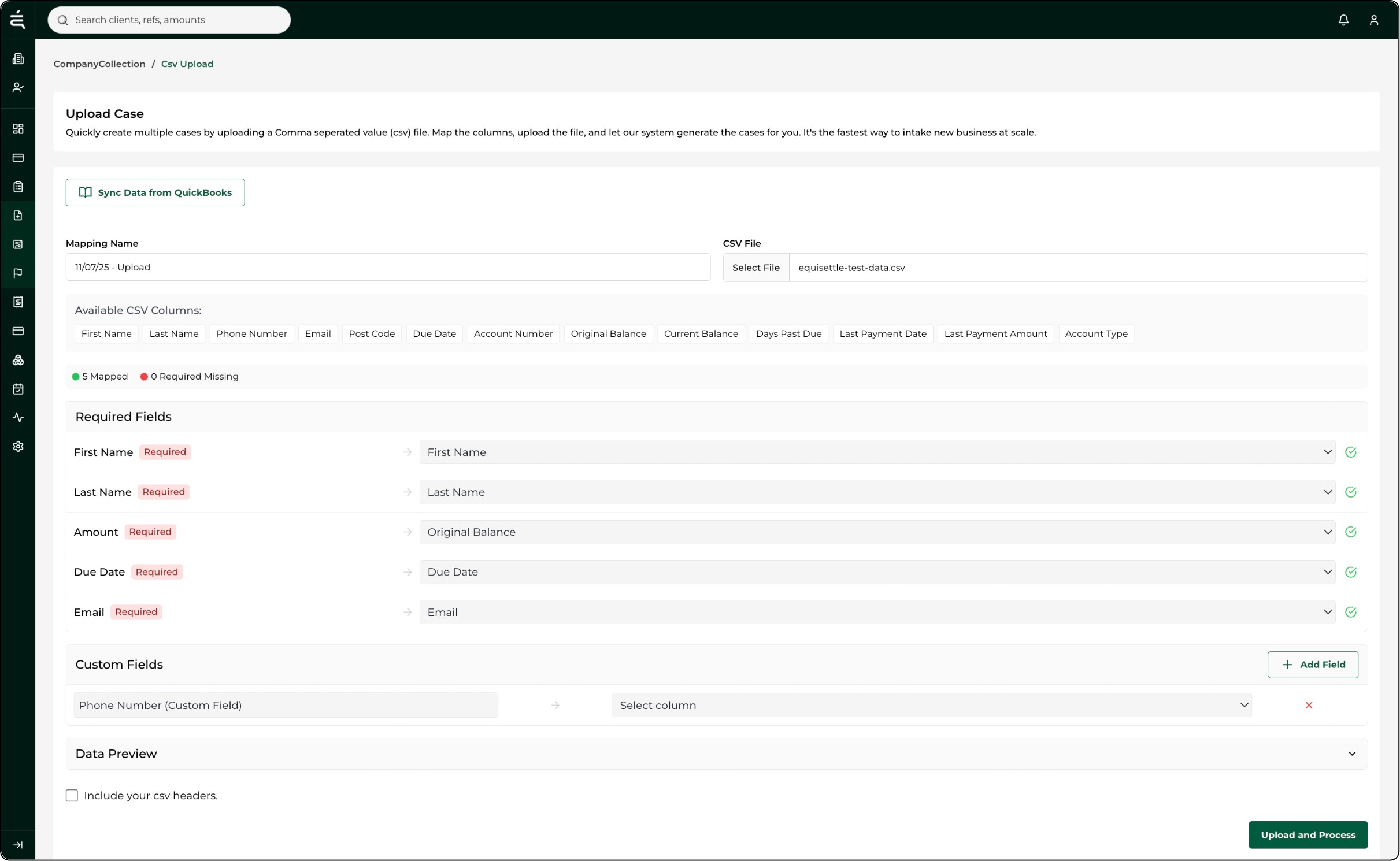Click the activity pulse sidebar icon
1400x861 pixels.
pos(18,417)
